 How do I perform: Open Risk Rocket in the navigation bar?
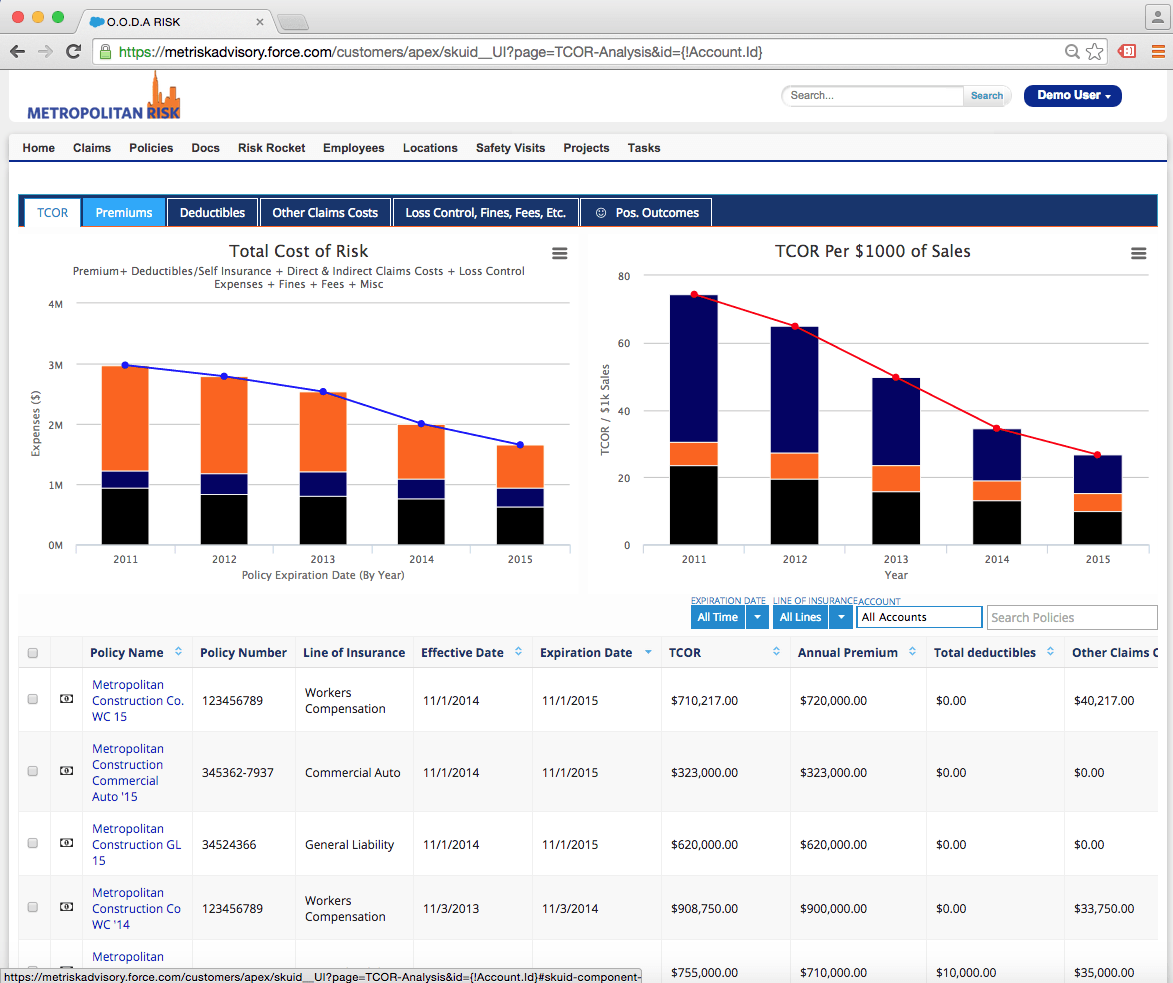(x=272, y=148)
